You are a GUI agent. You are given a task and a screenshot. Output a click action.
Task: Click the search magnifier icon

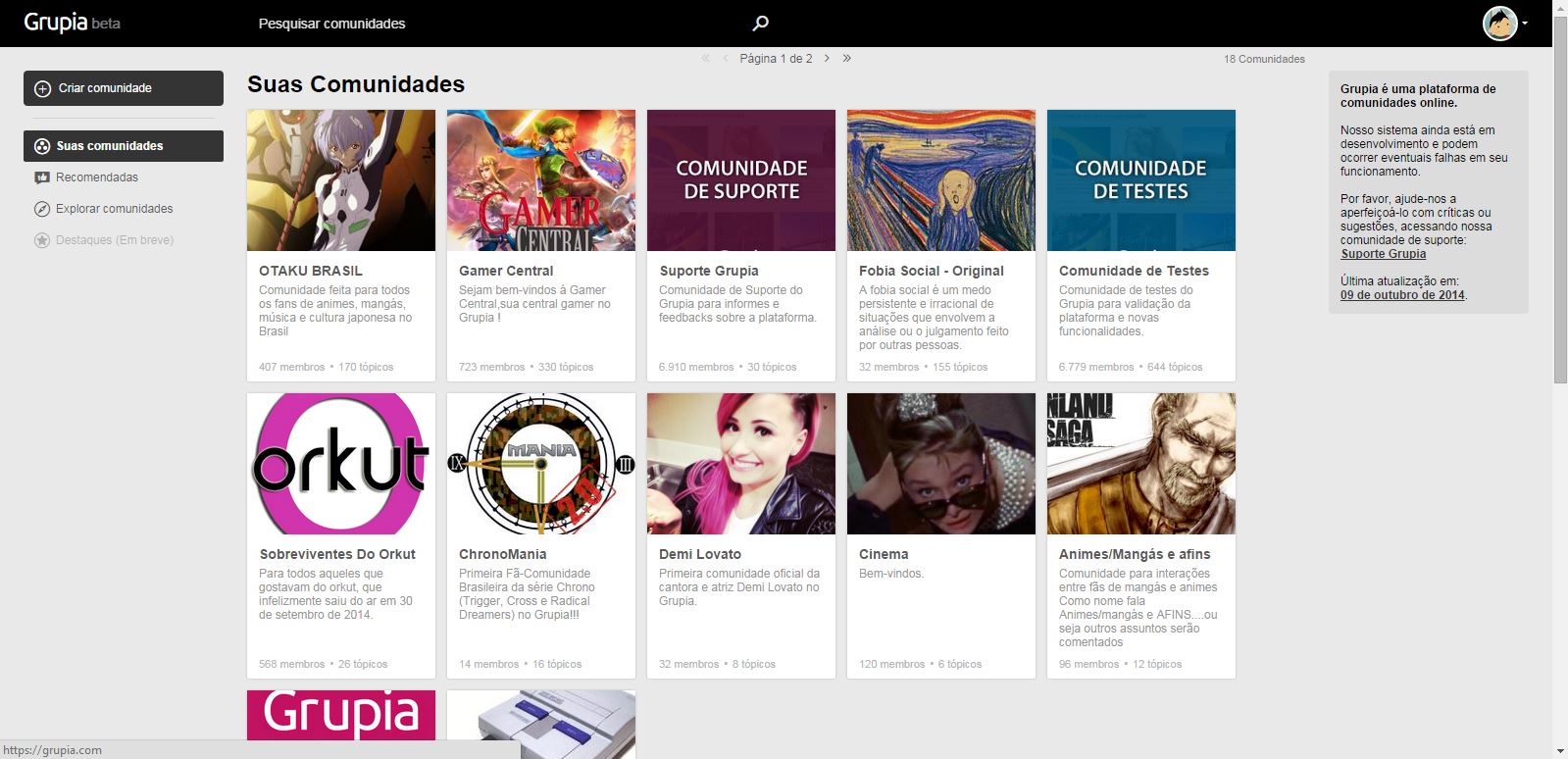760,24
